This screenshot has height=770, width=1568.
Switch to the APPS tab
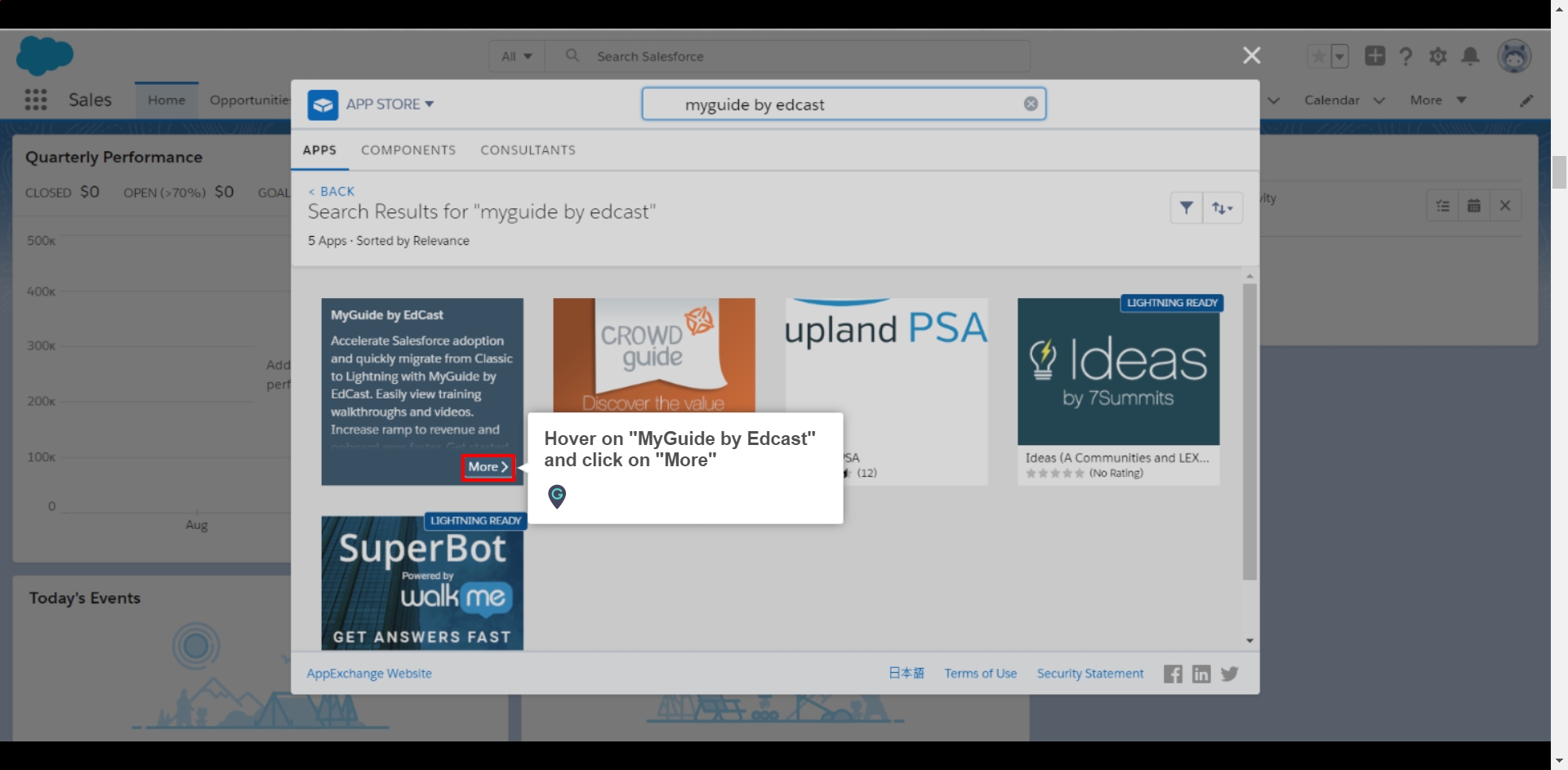319,150
